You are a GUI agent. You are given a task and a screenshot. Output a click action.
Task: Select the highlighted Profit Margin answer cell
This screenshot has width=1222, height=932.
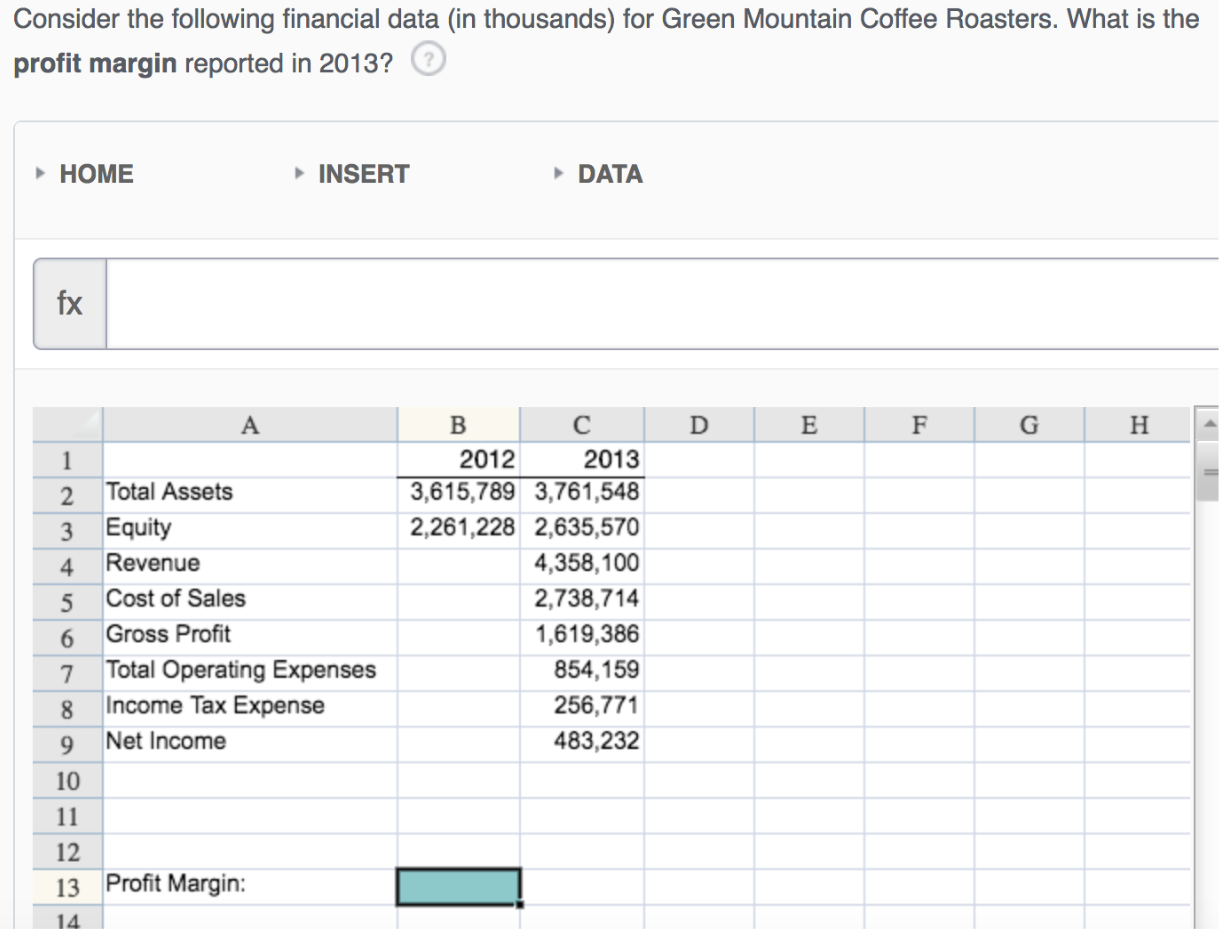pos(459,886)
